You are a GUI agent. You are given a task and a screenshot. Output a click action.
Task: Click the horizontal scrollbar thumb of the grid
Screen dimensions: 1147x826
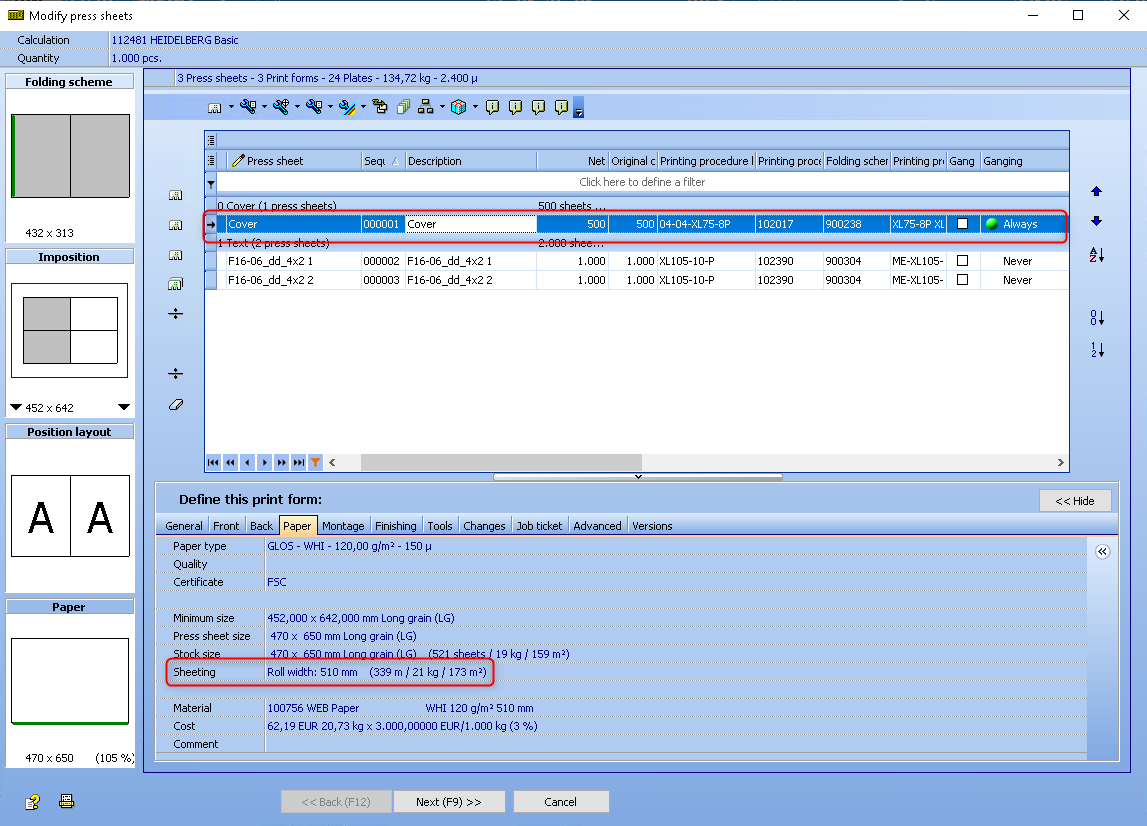501,462
